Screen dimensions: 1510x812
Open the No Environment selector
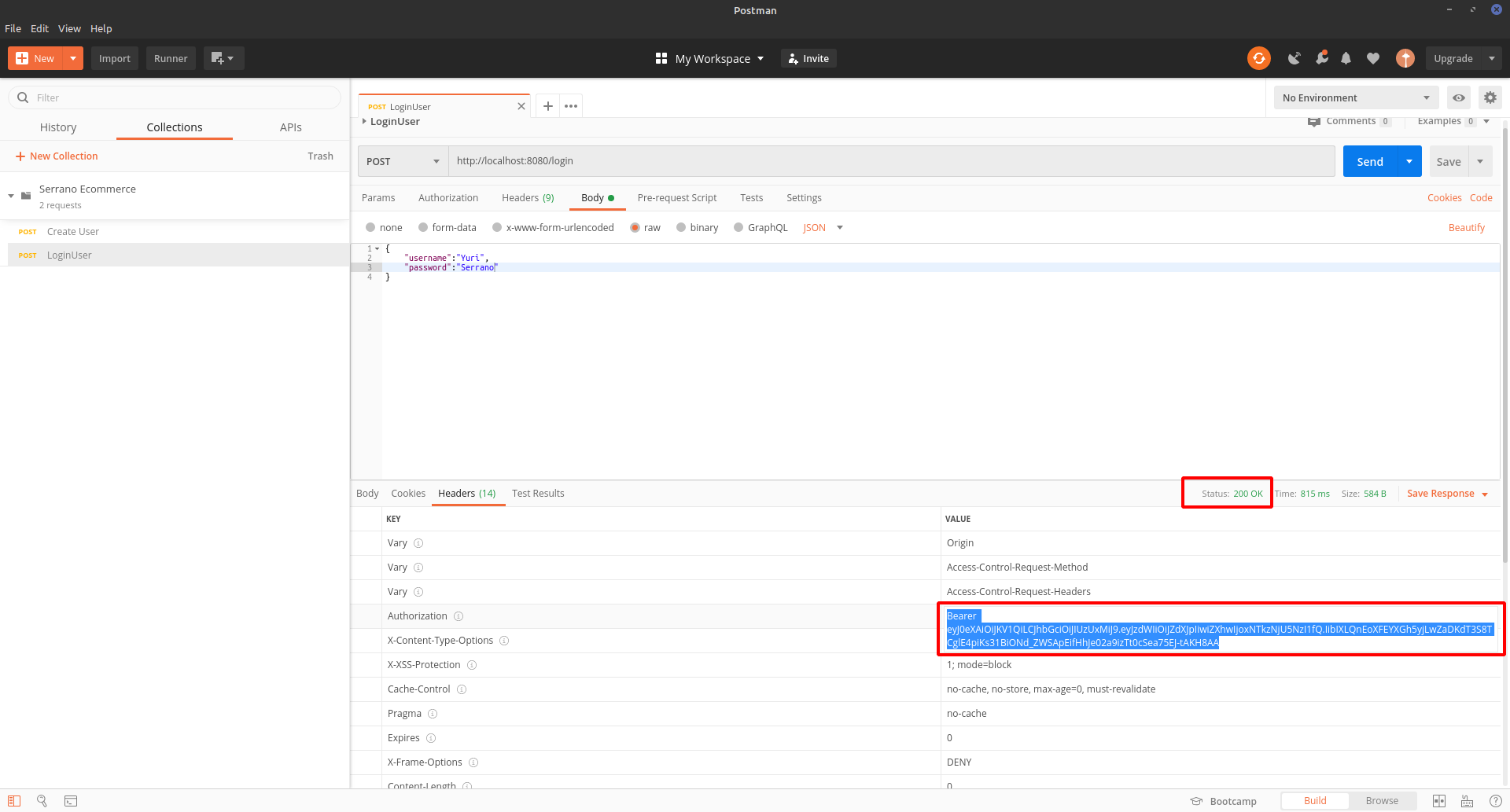click(x=1356, y=97)
